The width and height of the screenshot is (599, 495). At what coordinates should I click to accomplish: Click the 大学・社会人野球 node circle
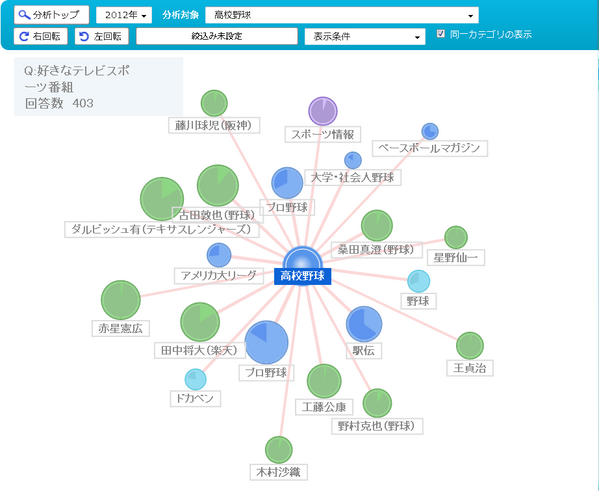pyautogui.click(x=353, y=160)
